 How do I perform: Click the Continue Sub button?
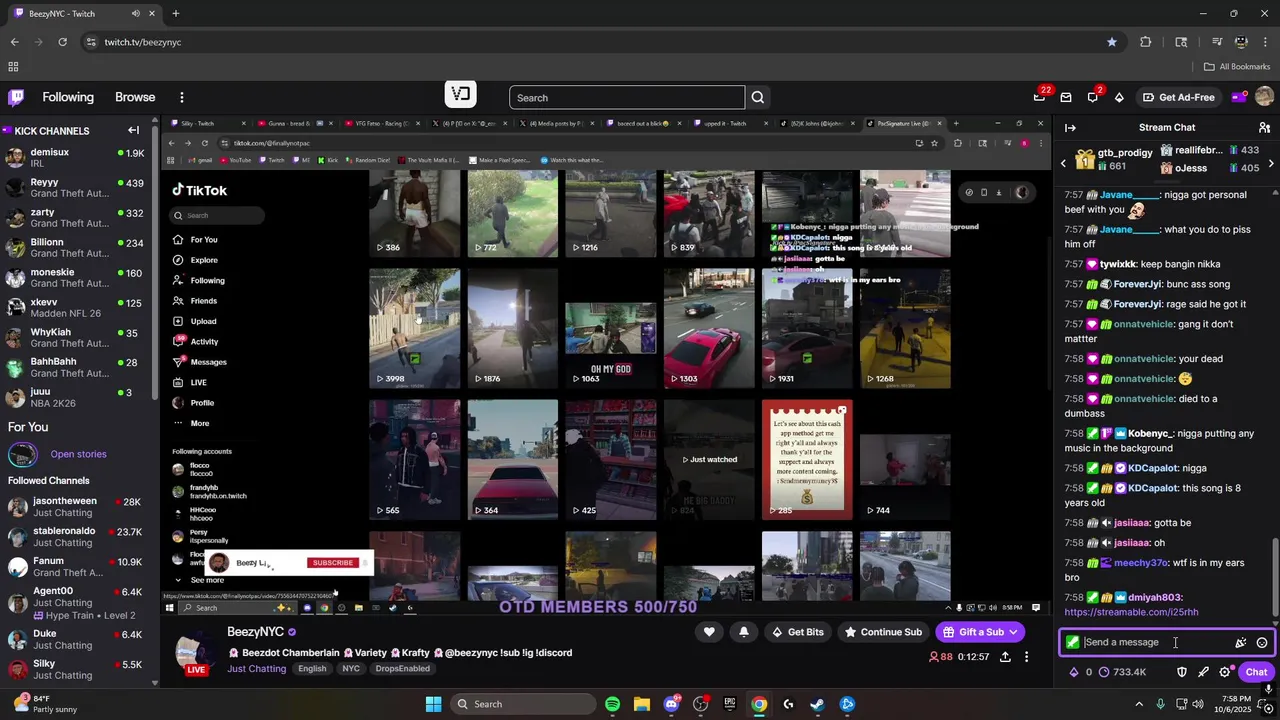[883, 632]
